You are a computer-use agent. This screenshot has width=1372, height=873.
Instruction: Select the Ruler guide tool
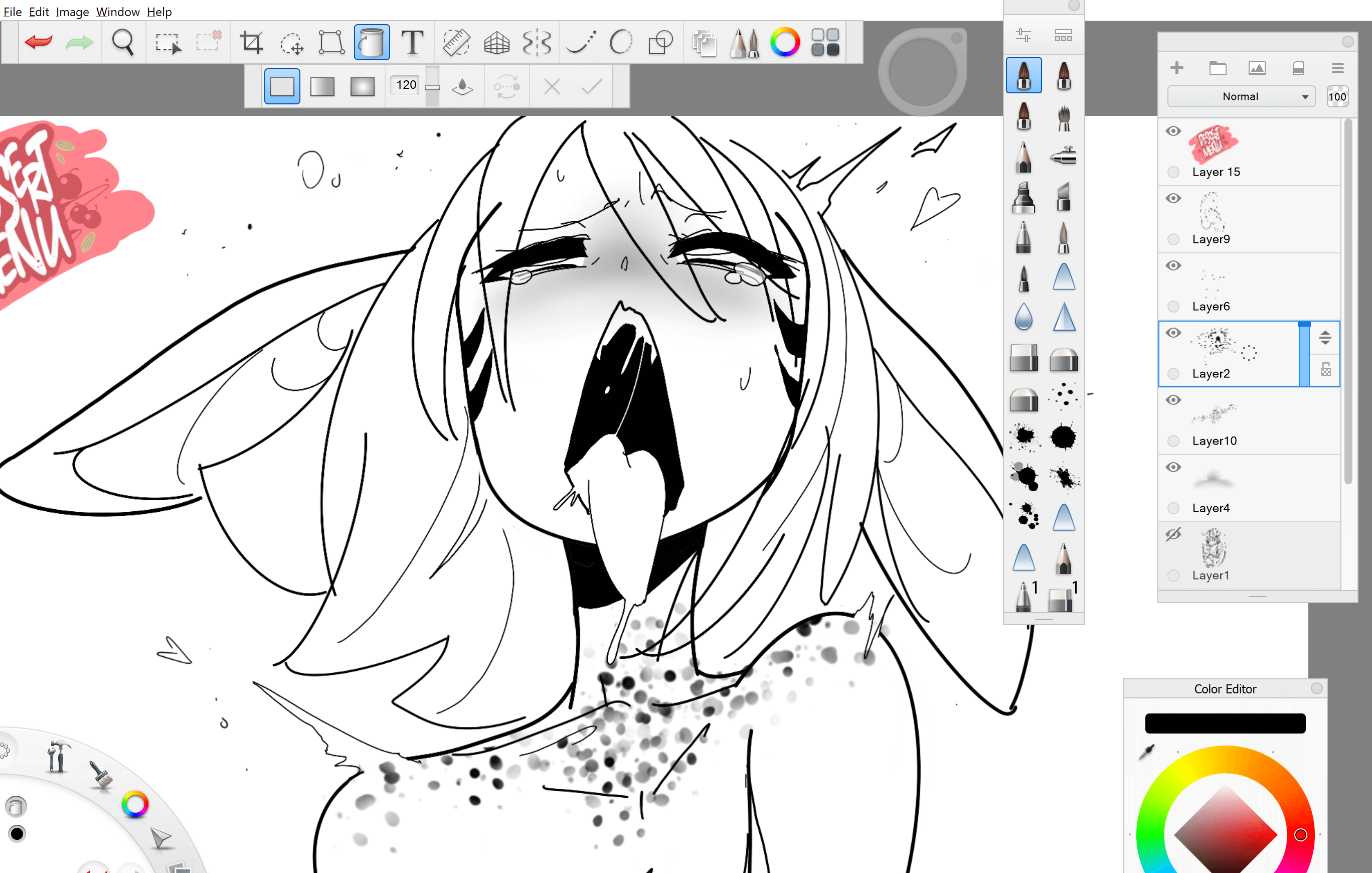point(456,42)
